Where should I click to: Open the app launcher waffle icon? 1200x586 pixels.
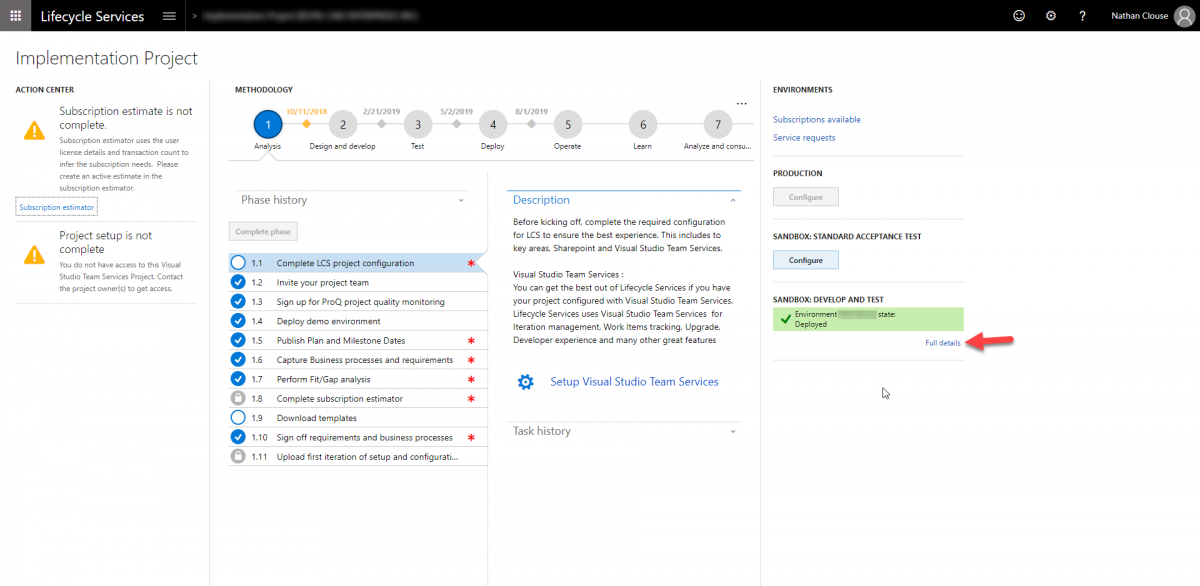pos(15,15)
